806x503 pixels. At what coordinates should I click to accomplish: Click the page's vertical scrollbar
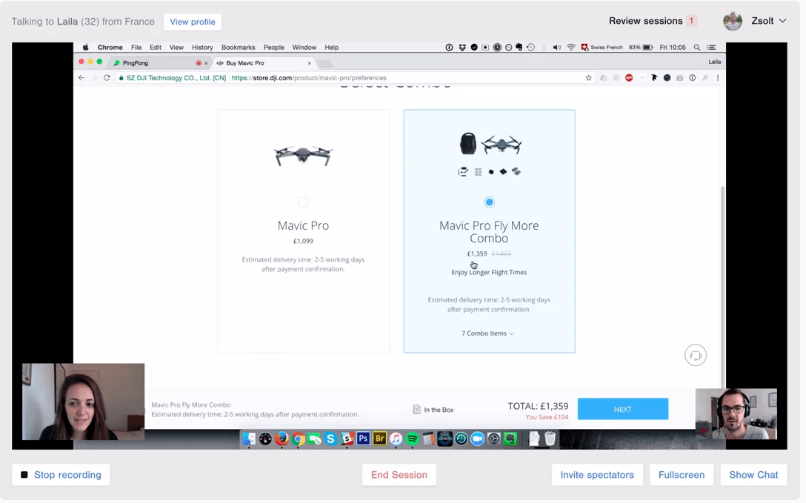point(723,288)
